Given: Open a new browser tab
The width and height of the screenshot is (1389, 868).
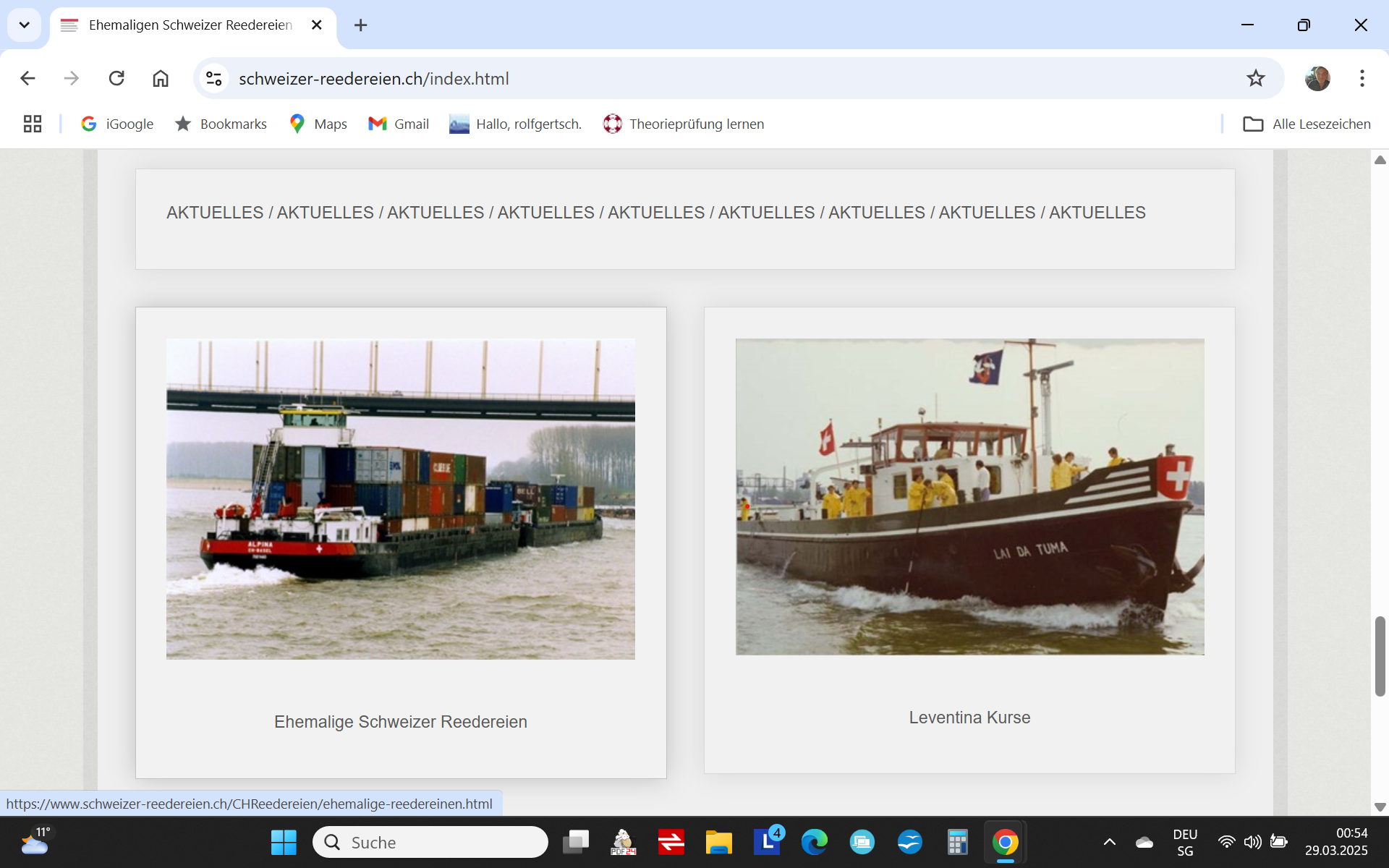Looking at the screenshot, I should click(x=360, y=25).
